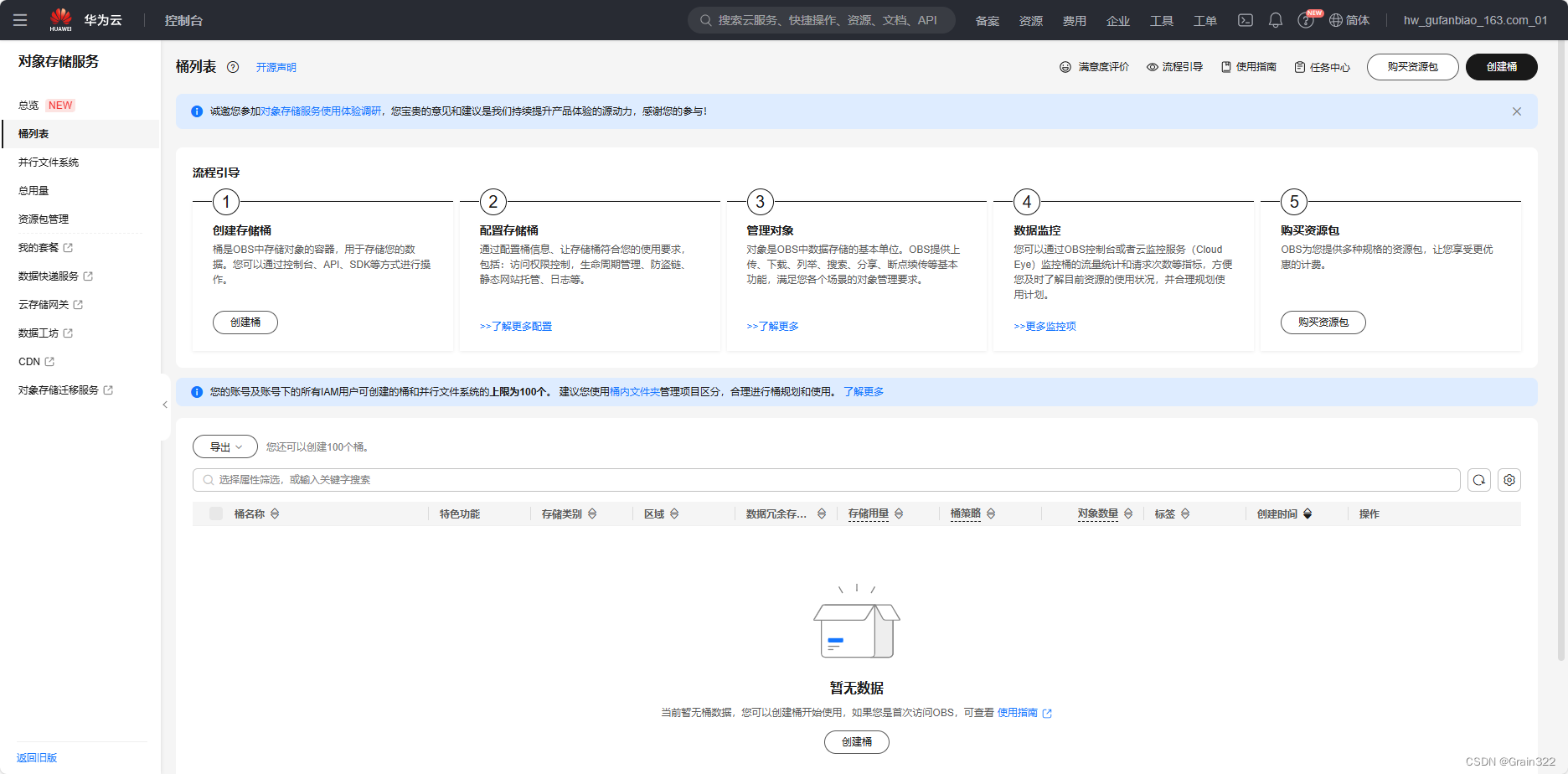Open the 对象存储服务使用体验调研 survey link
Screen dimensions: 1568x774
(x=321, y=111)
